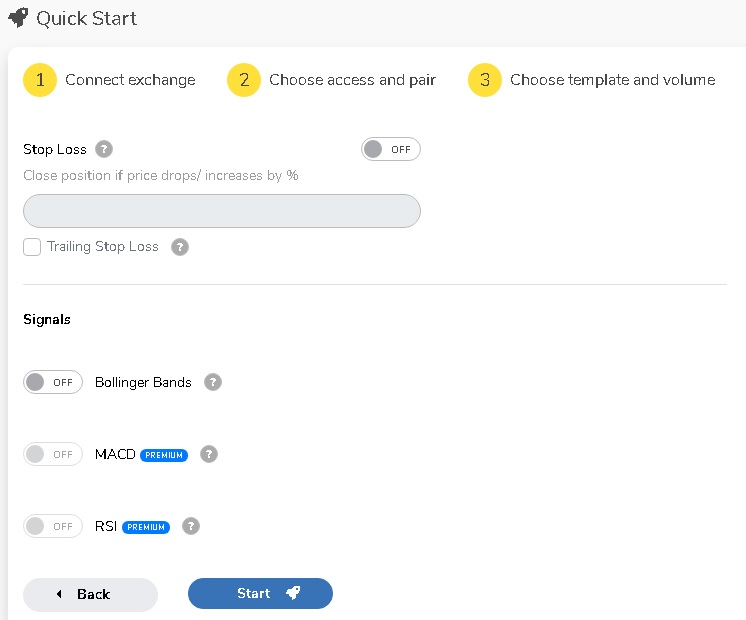Toggle the Stop Loss switch on
746x620 pixels.
(x=391, y=149)
